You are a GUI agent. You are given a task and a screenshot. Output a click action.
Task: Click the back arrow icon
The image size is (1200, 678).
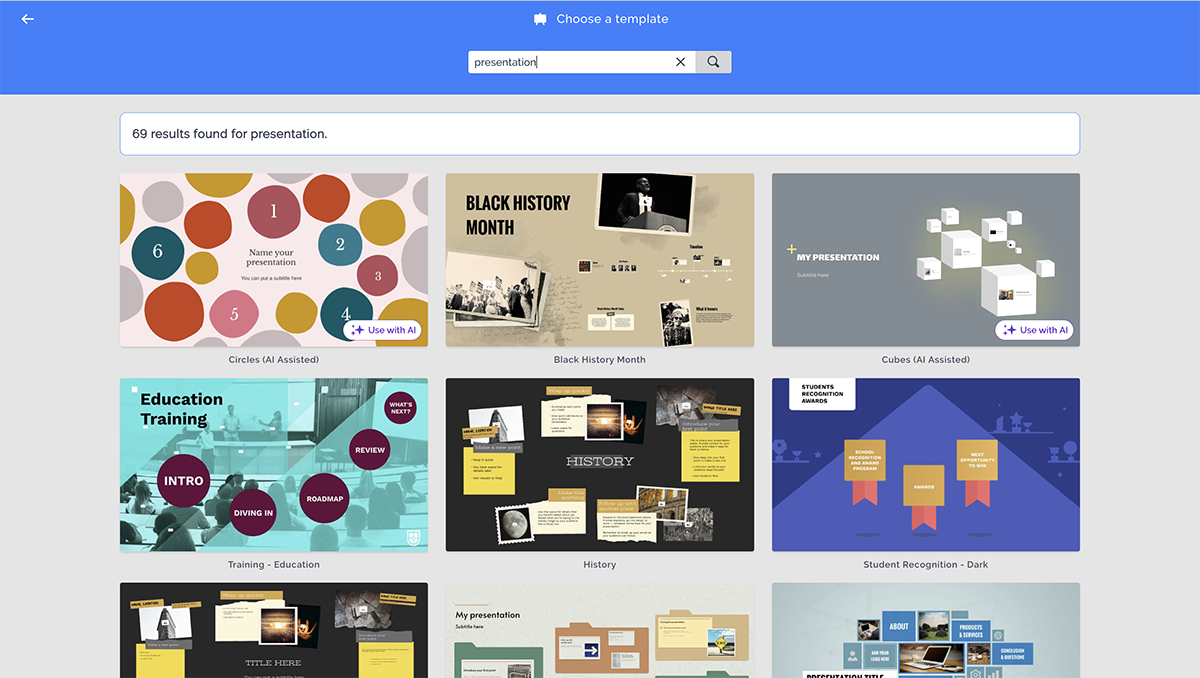27,19
